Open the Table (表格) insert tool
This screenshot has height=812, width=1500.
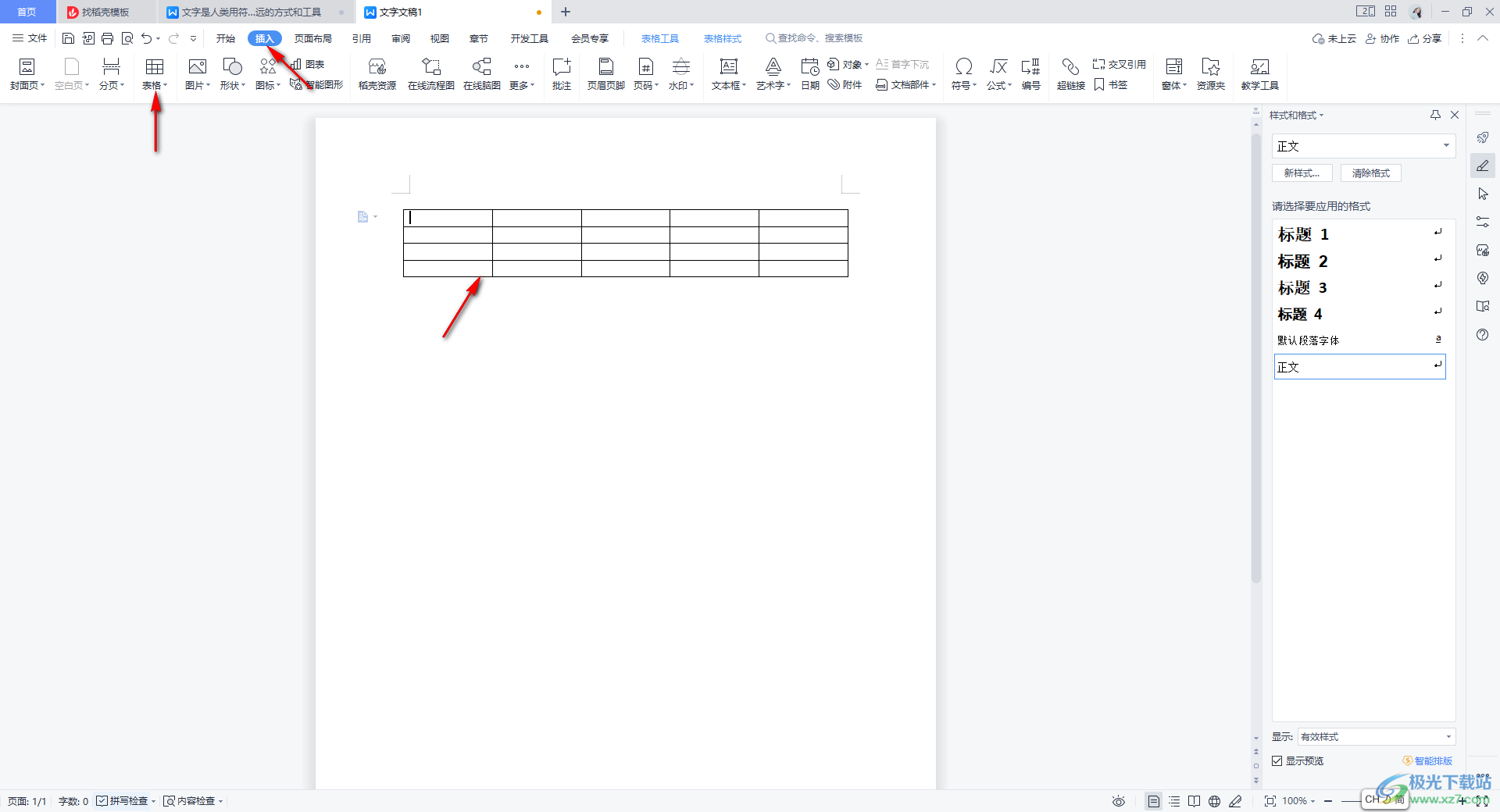point(155,74)
